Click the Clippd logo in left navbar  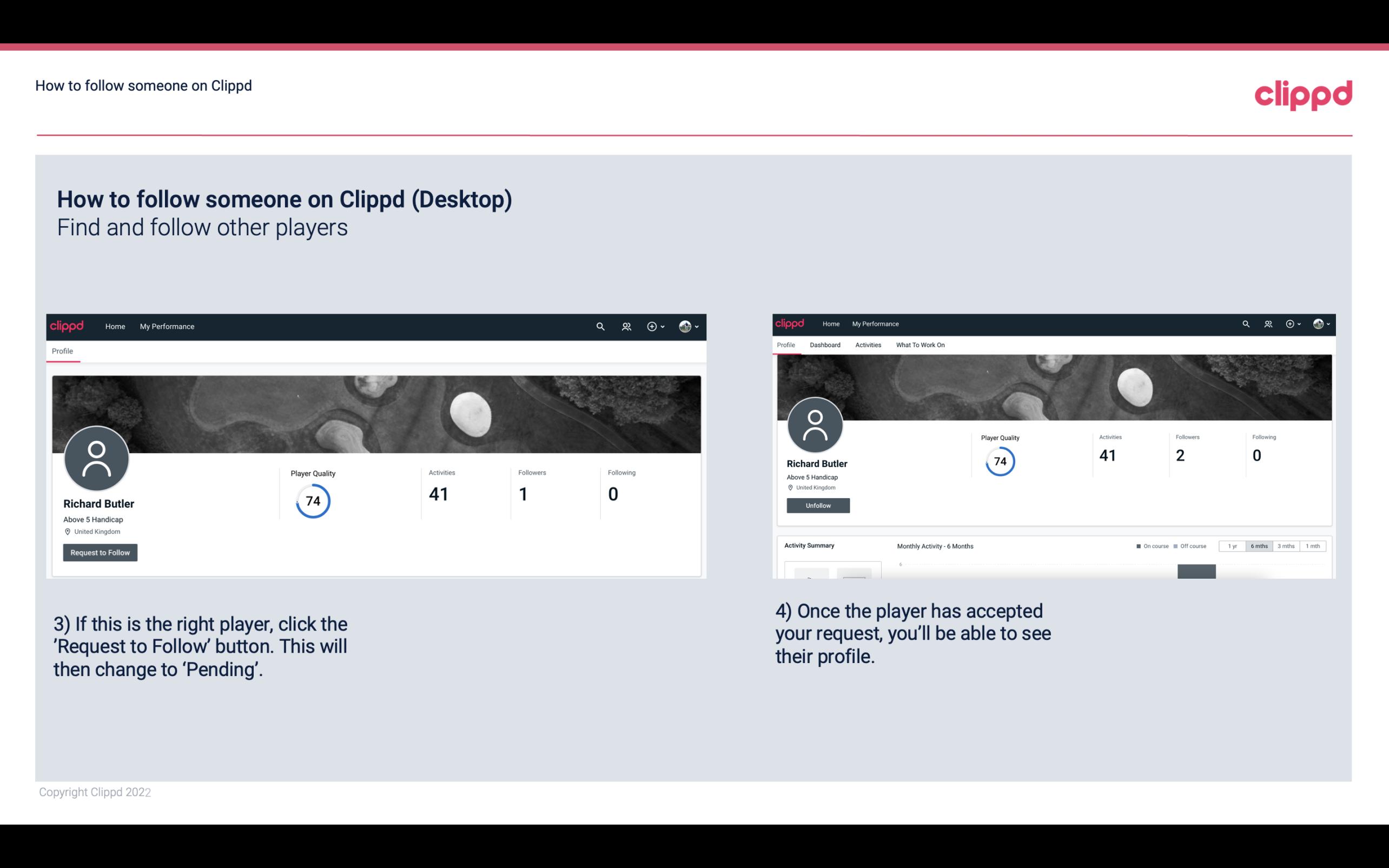(67, 326)
